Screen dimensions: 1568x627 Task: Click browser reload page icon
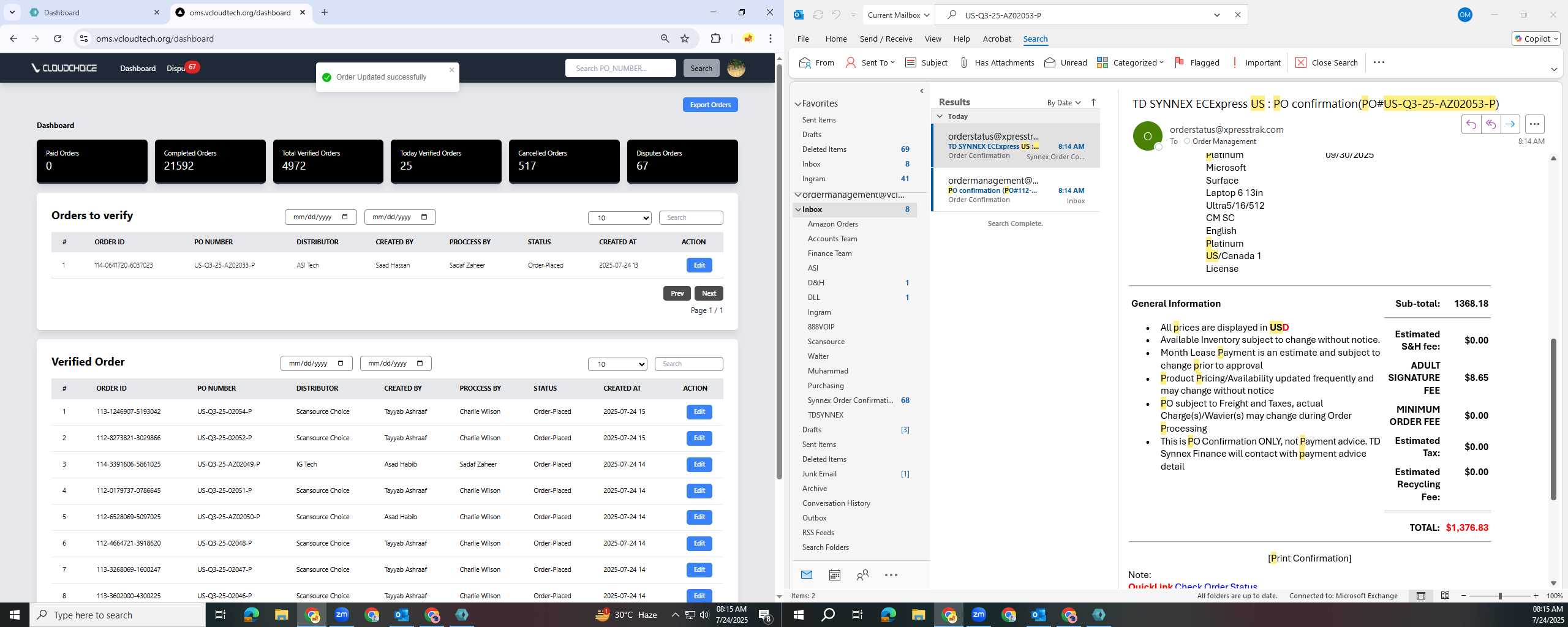(x=58, y=39)
